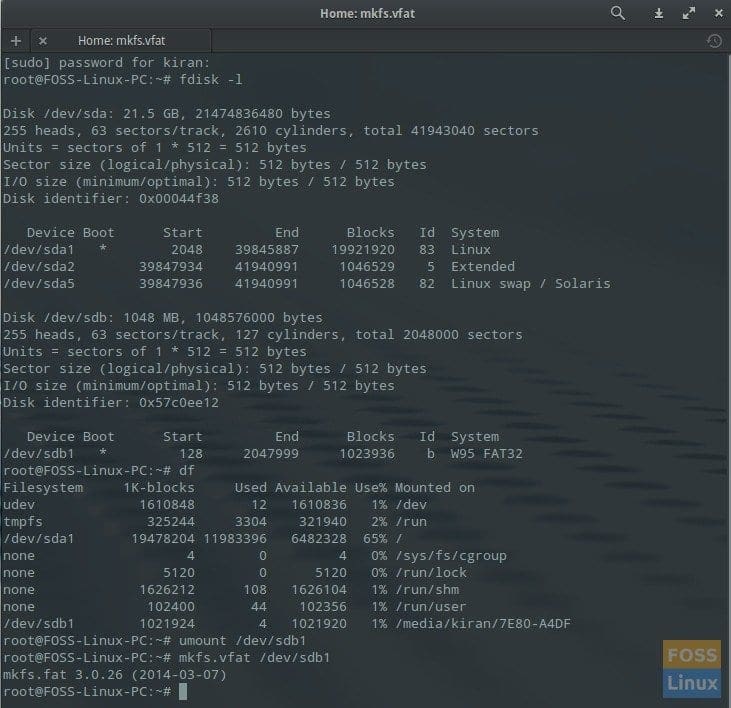Viewport: 731px width, 708px height.
Task: Click total '41943040 sectors' text
Action: (x=474, y=131)
